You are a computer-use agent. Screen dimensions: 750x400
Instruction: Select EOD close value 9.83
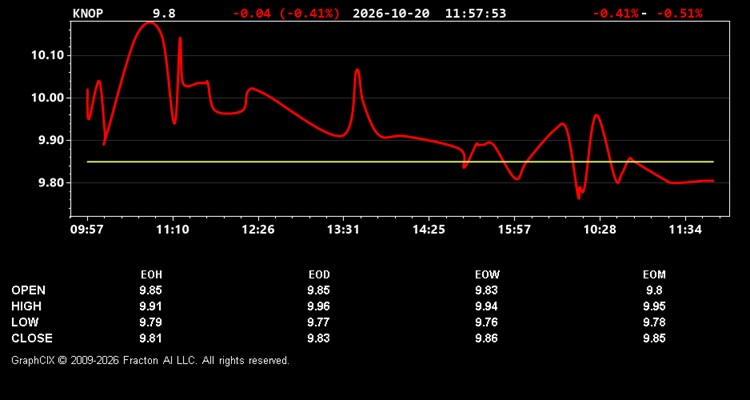319,338
